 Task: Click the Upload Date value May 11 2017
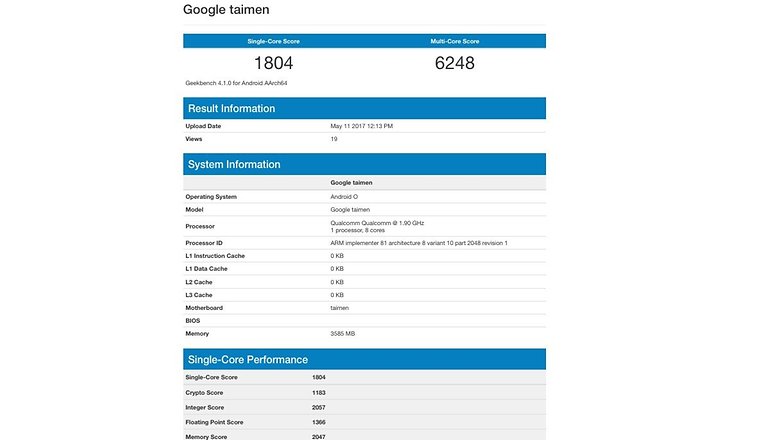pos(362,126)
